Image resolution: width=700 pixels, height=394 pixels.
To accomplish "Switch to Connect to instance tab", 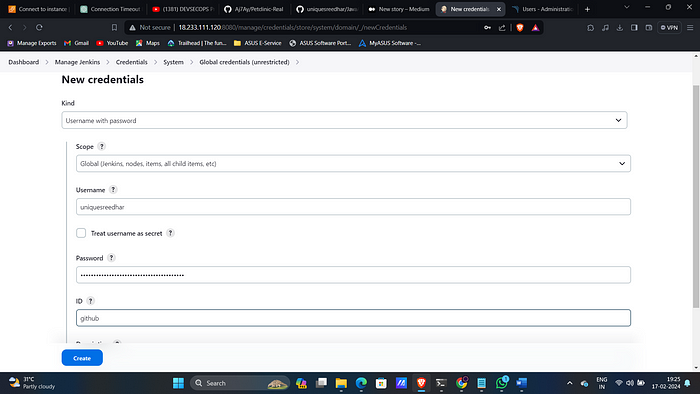I will click(39, 9).
